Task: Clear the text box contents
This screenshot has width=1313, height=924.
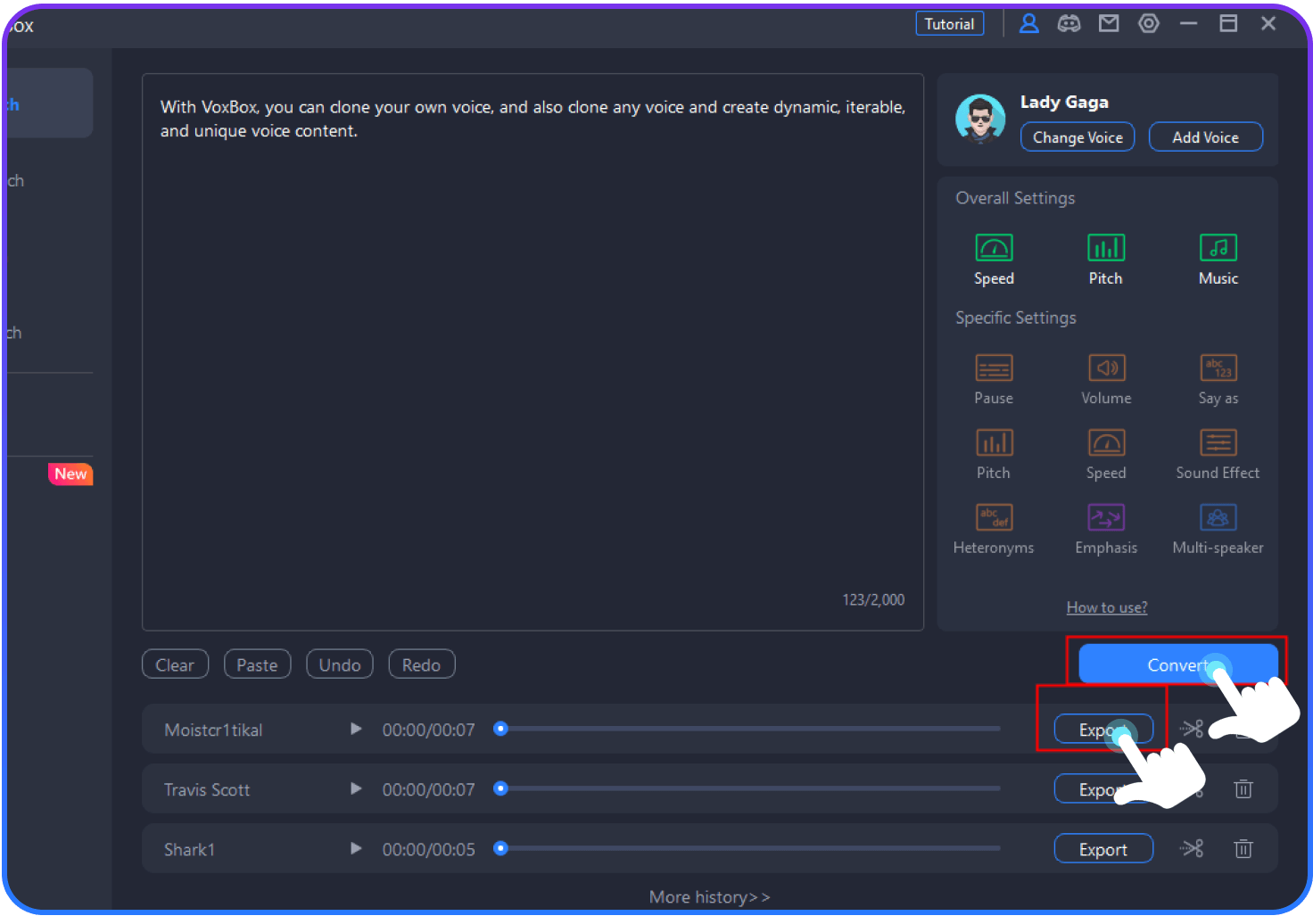Action: pos(175,664)
